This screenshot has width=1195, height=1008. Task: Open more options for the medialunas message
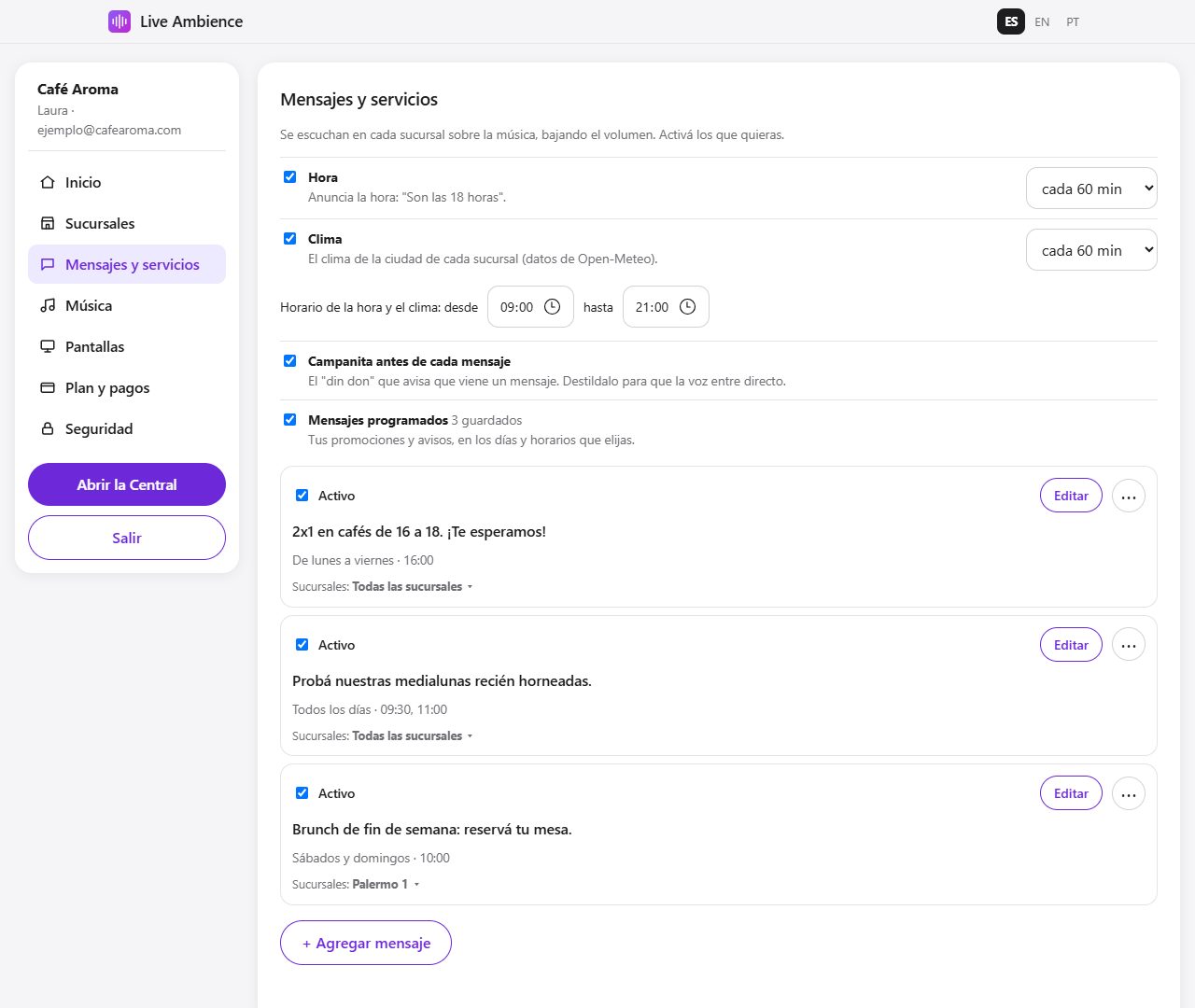click(x=1129, y=645)
